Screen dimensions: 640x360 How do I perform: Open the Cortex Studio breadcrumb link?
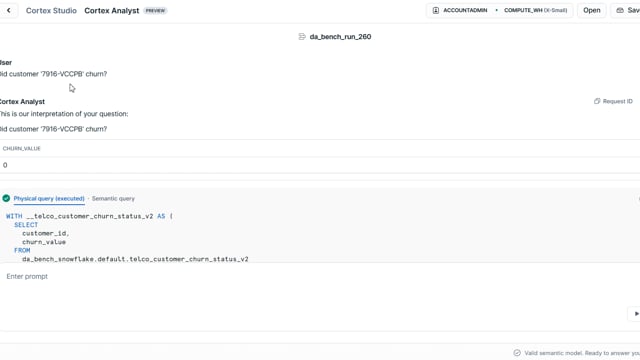51,11
